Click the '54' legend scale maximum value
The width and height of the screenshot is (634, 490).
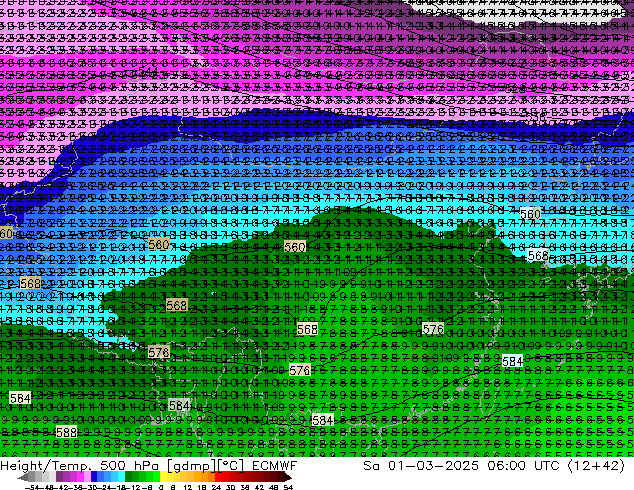(288, 488)
